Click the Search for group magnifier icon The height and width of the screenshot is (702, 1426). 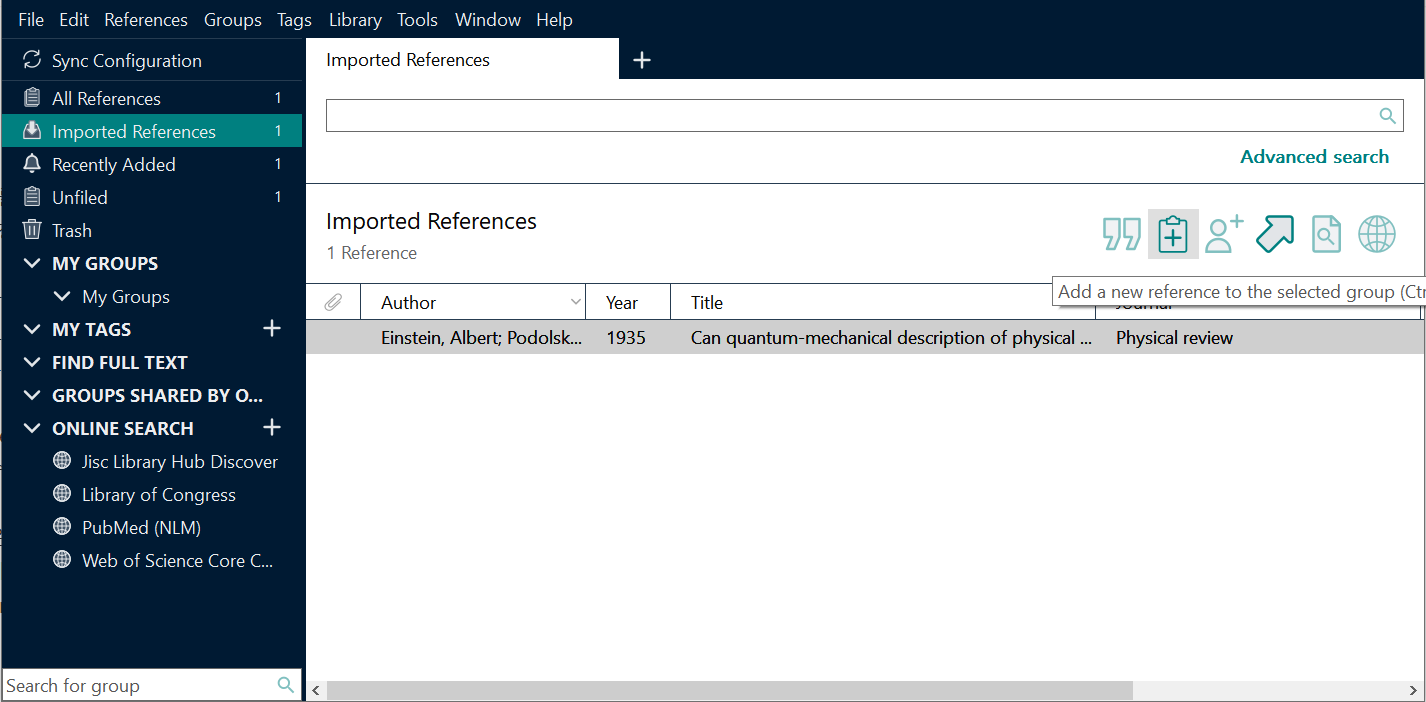[286, 685]
